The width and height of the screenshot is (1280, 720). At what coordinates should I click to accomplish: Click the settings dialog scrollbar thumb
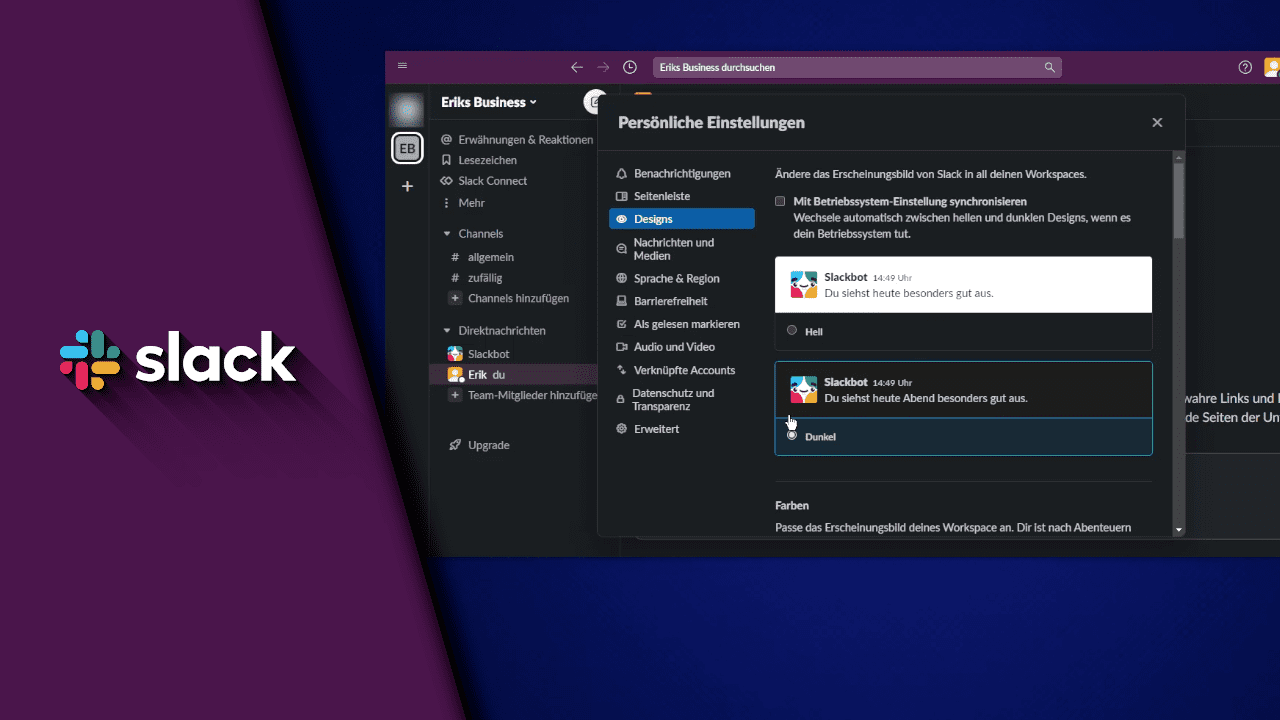tap(1179, 200)
